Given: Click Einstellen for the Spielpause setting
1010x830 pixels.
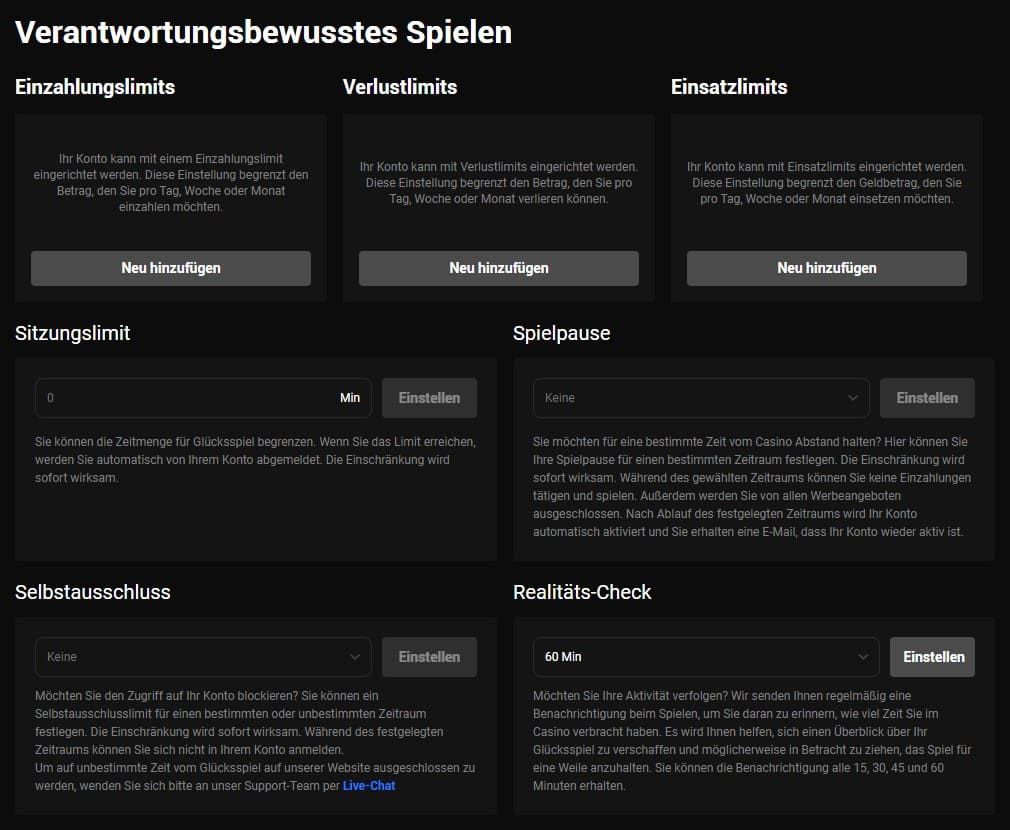Looking at the screenshot, I should tap(927, 397).
